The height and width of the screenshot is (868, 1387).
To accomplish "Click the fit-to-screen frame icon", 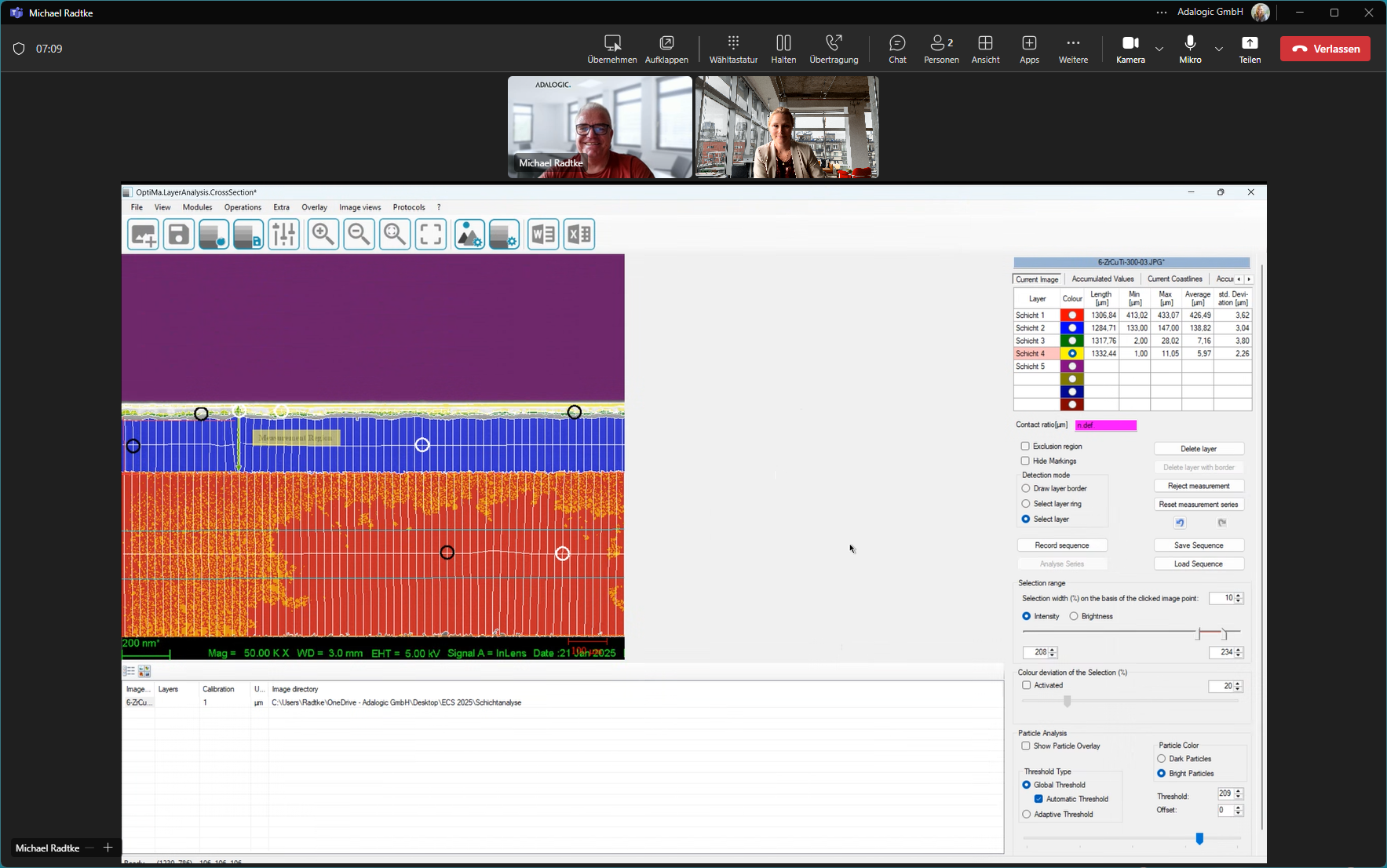I will tap(430, 235).
